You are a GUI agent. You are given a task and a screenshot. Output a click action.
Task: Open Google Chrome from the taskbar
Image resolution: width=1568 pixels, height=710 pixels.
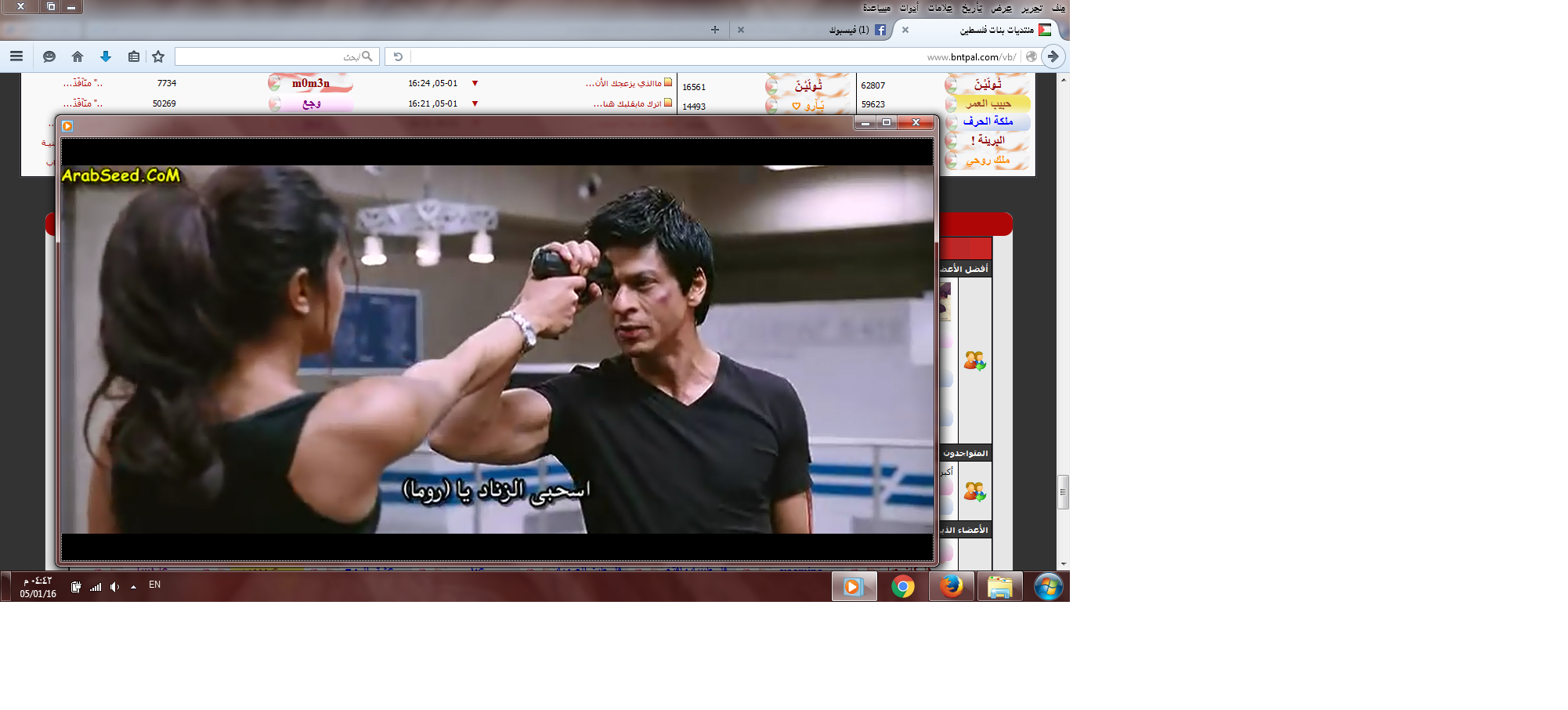(x=902, y=586)
